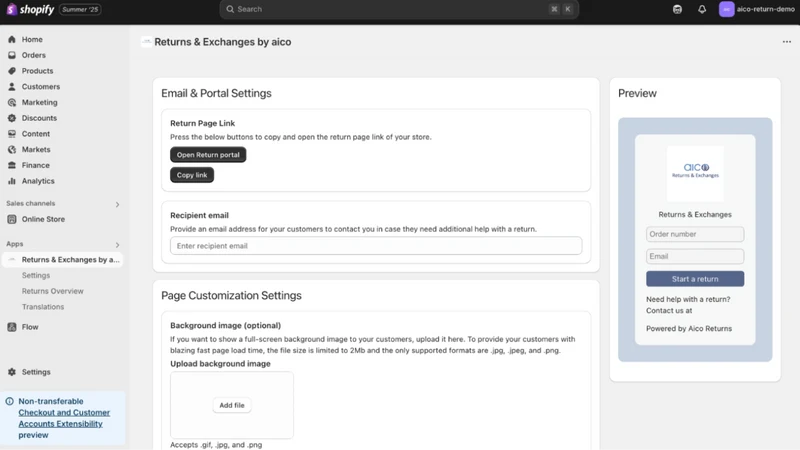Click the 'Powered by Aico Returns' text
800x450 pixels.
[689, 329]
